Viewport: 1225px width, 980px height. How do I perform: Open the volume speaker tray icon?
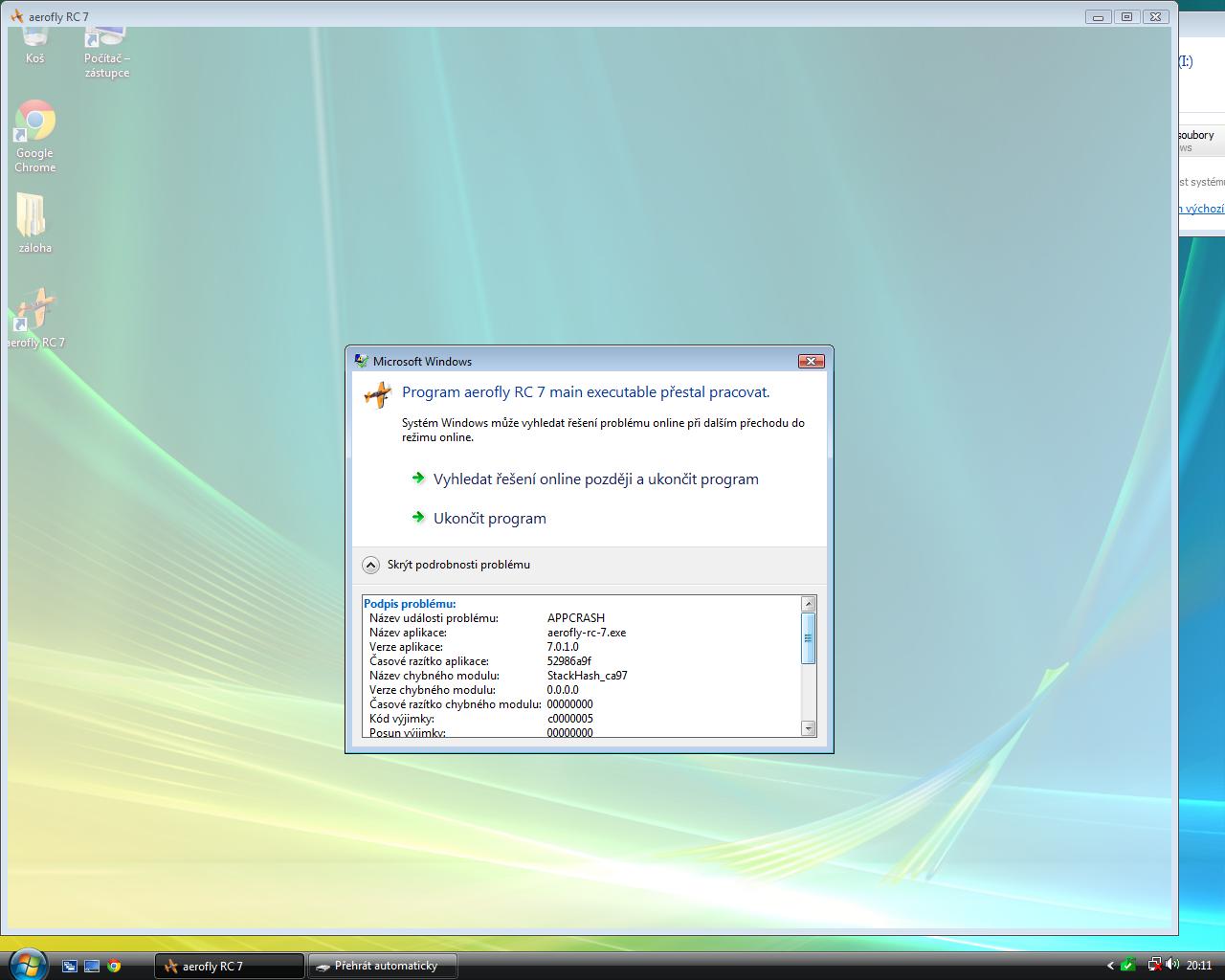pyautogui.click(x=1173, y=965)
